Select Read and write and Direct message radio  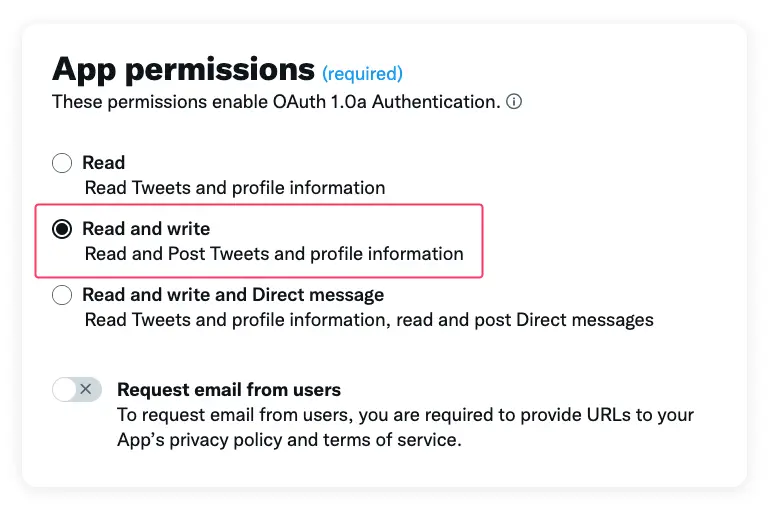(62, 295)
